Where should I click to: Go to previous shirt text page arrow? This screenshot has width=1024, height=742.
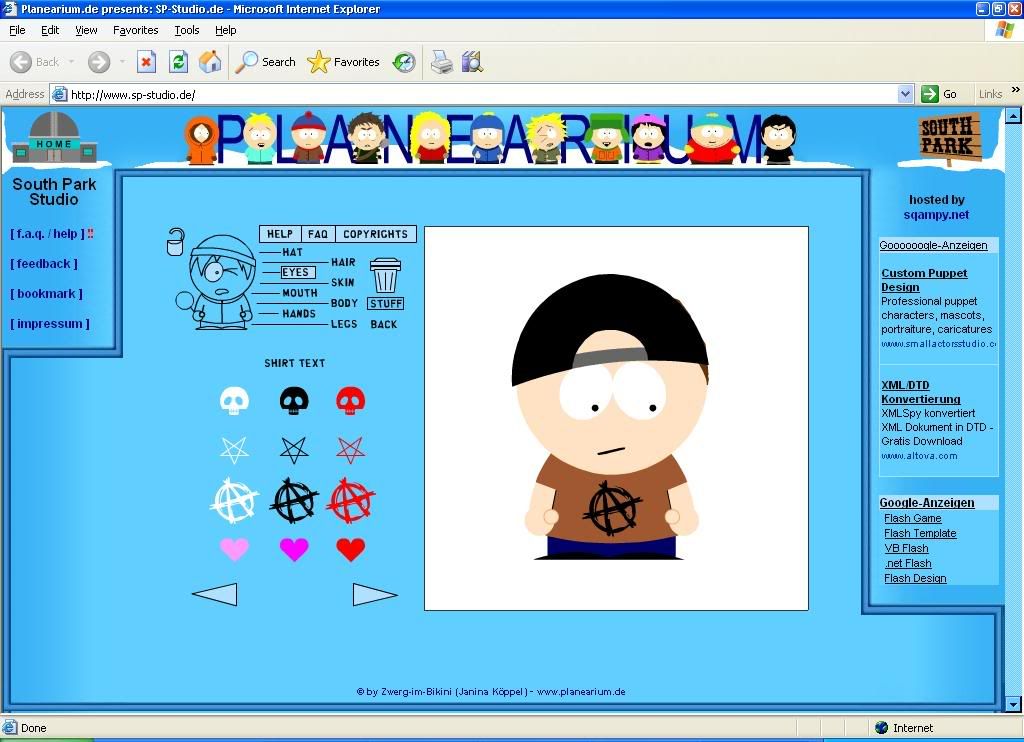point(215,594)
